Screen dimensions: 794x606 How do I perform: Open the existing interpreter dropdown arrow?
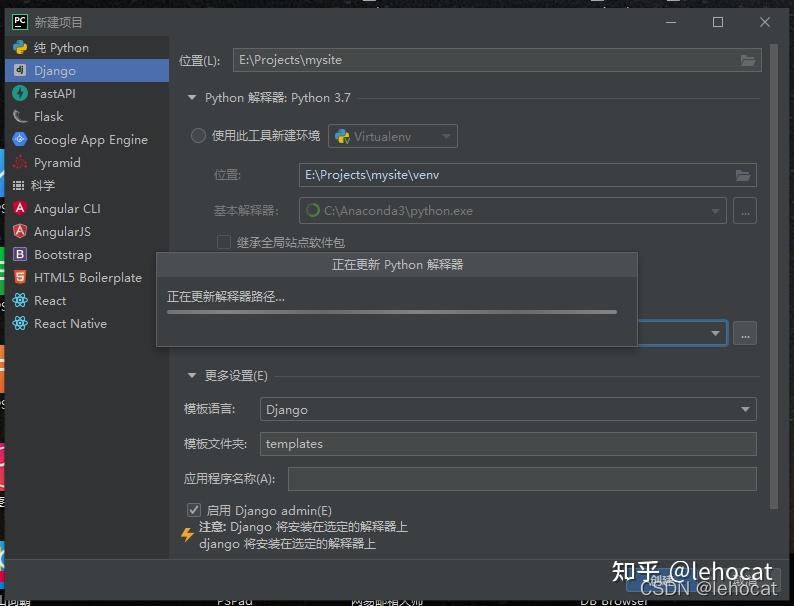(x=715, y=333)
